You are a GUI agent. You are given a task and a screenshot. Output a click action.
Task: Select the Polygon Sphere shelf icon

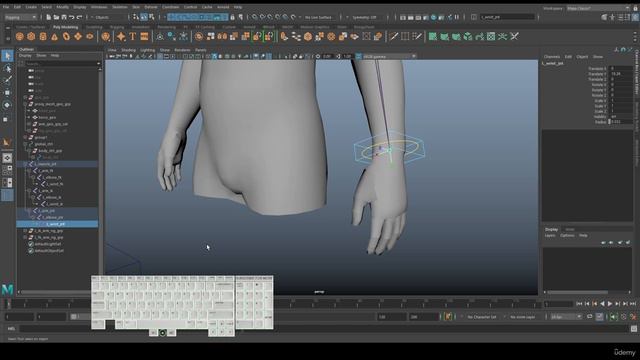(x=19, y=37)
